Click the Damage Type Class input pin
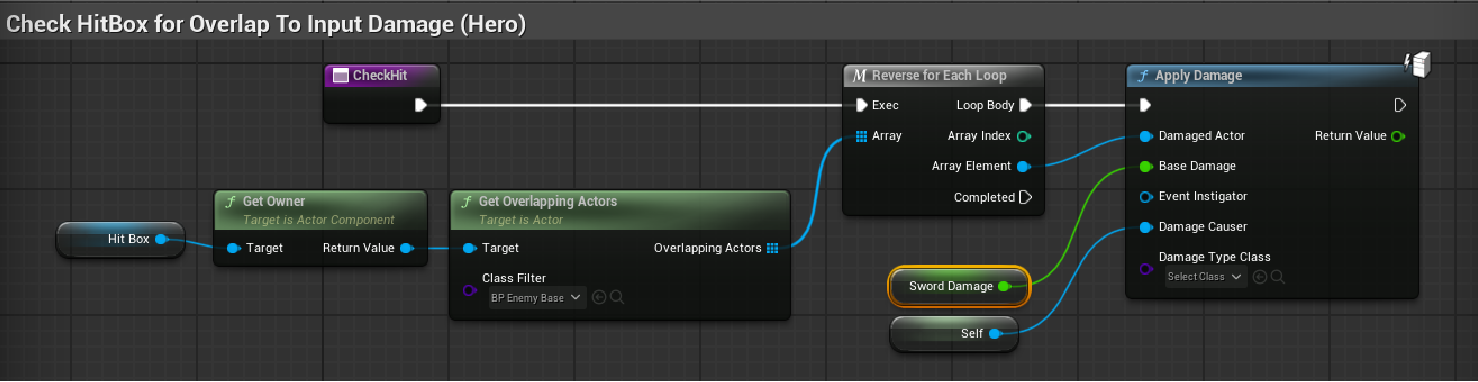1478x382 pixels. click(1146, 268)
